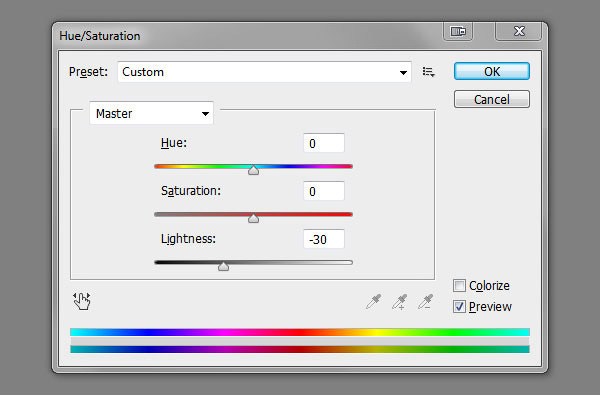Image resolution: width=600 pixels, height=395 pixels.
Task: Open the preset options menu icon
Action: pos(429,72)
